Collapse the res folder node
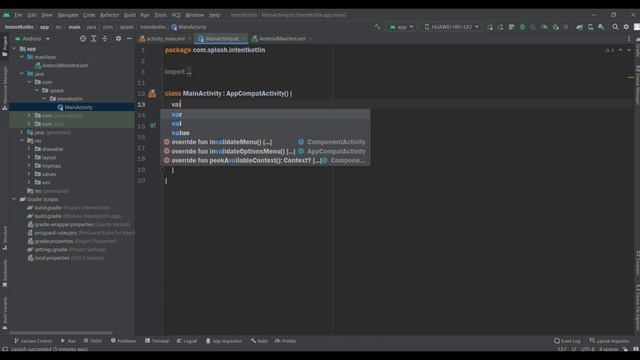640x360 pixels. click(x=22, y=140)
